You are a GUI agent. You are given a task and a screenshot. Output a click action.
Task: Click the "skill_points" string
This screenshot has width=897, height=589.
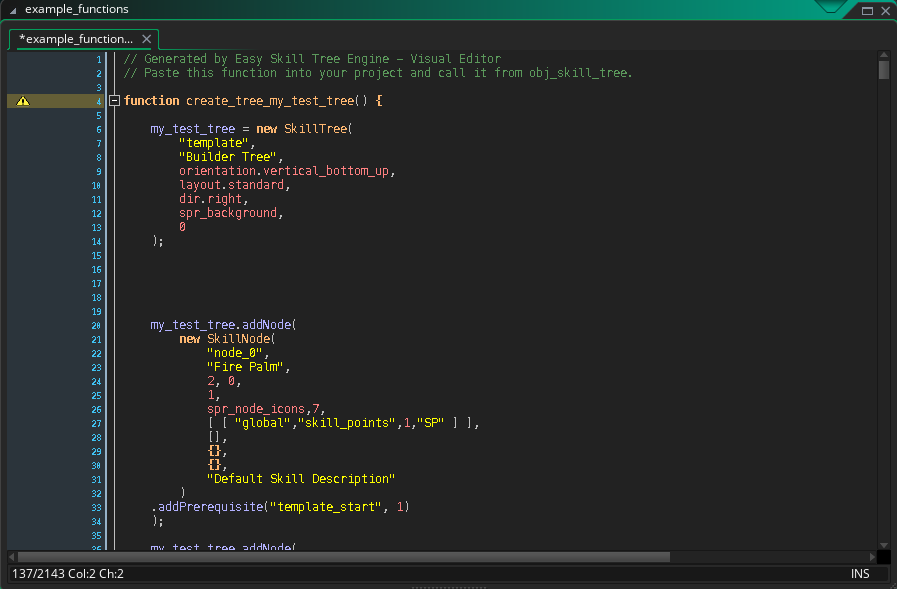pyautogui.click(x=347, y=423)
